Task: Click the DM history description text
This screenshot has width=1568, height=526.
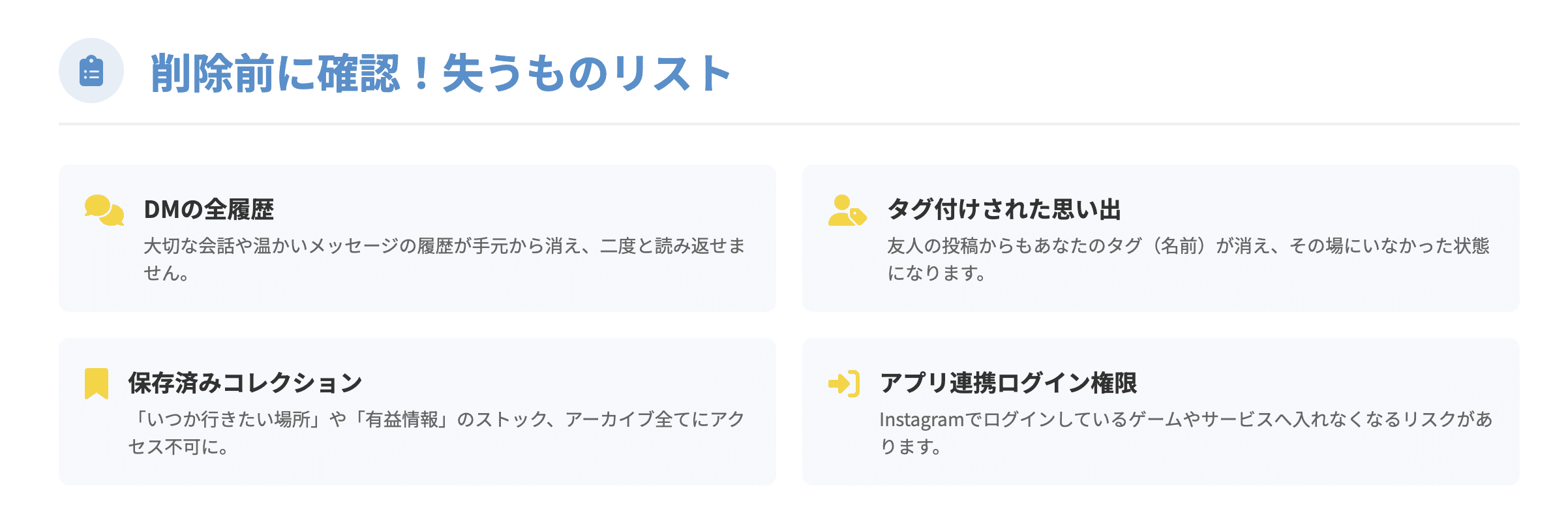Action: (444, 259)
